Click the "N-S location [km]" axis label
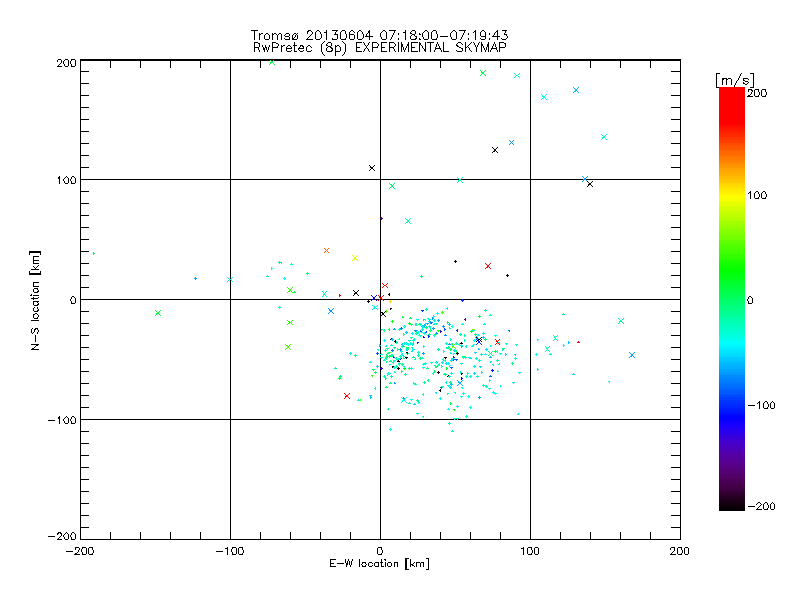This screenshot has height=600, width=800. click(x=35, y=300)
